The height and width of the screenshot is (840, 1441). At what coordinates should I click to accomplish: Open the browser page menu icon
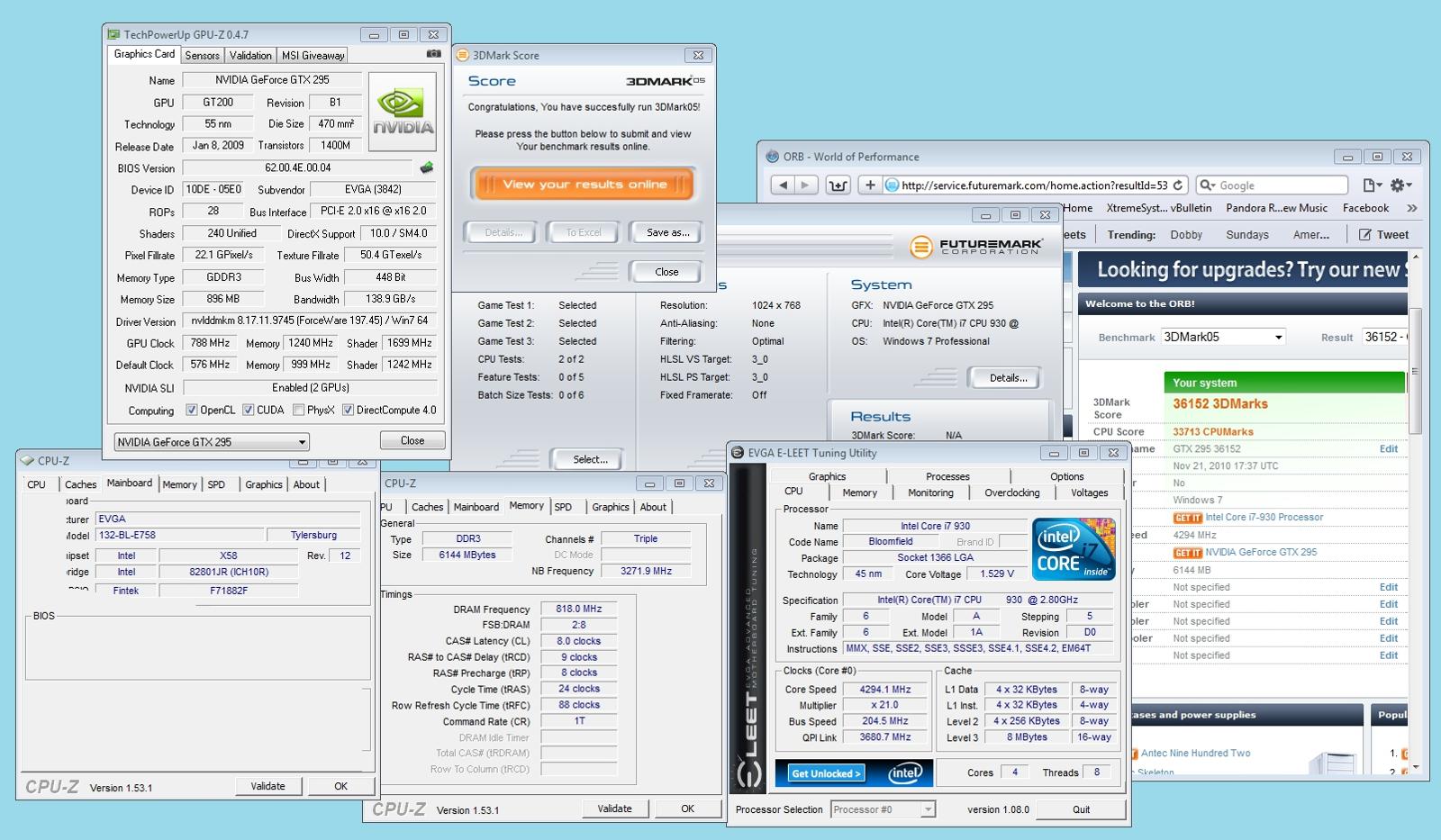[x=1372, y=185]
